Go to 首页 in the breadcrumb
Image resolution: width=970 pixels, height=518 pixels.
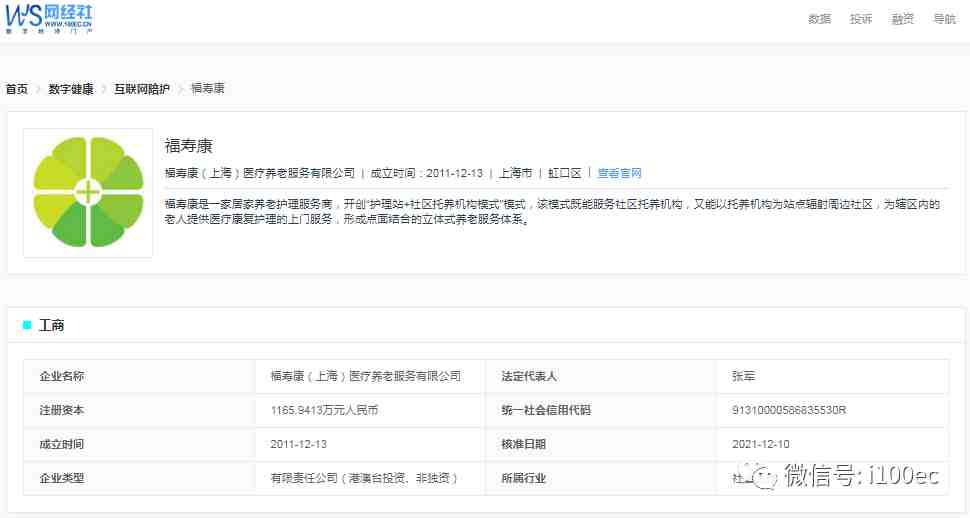pyautogui.click(x=17, y=89)
